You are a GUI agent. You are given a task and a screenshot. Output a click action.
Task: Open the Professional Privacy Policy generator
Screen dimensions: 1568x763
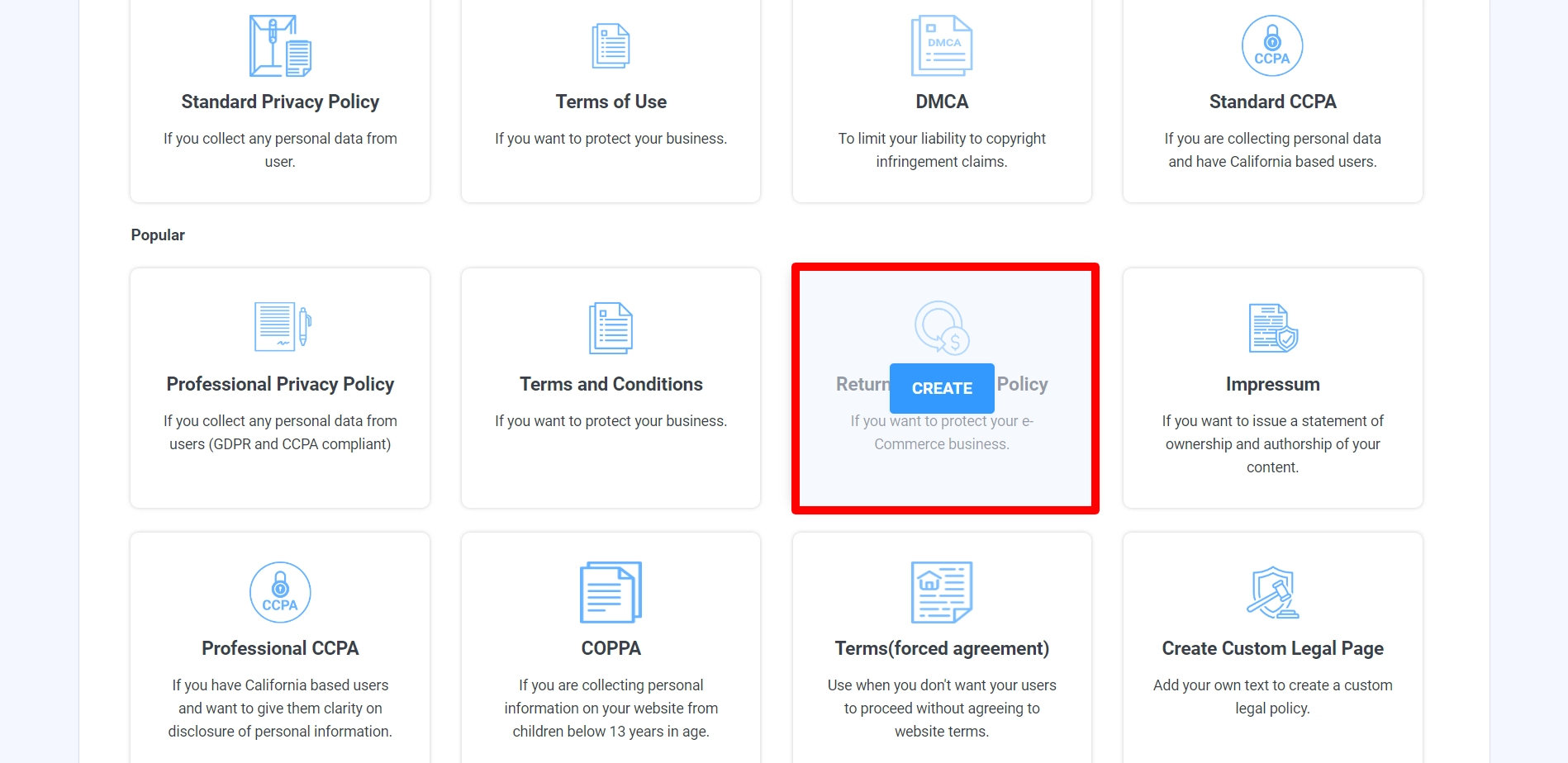(280, 384)
